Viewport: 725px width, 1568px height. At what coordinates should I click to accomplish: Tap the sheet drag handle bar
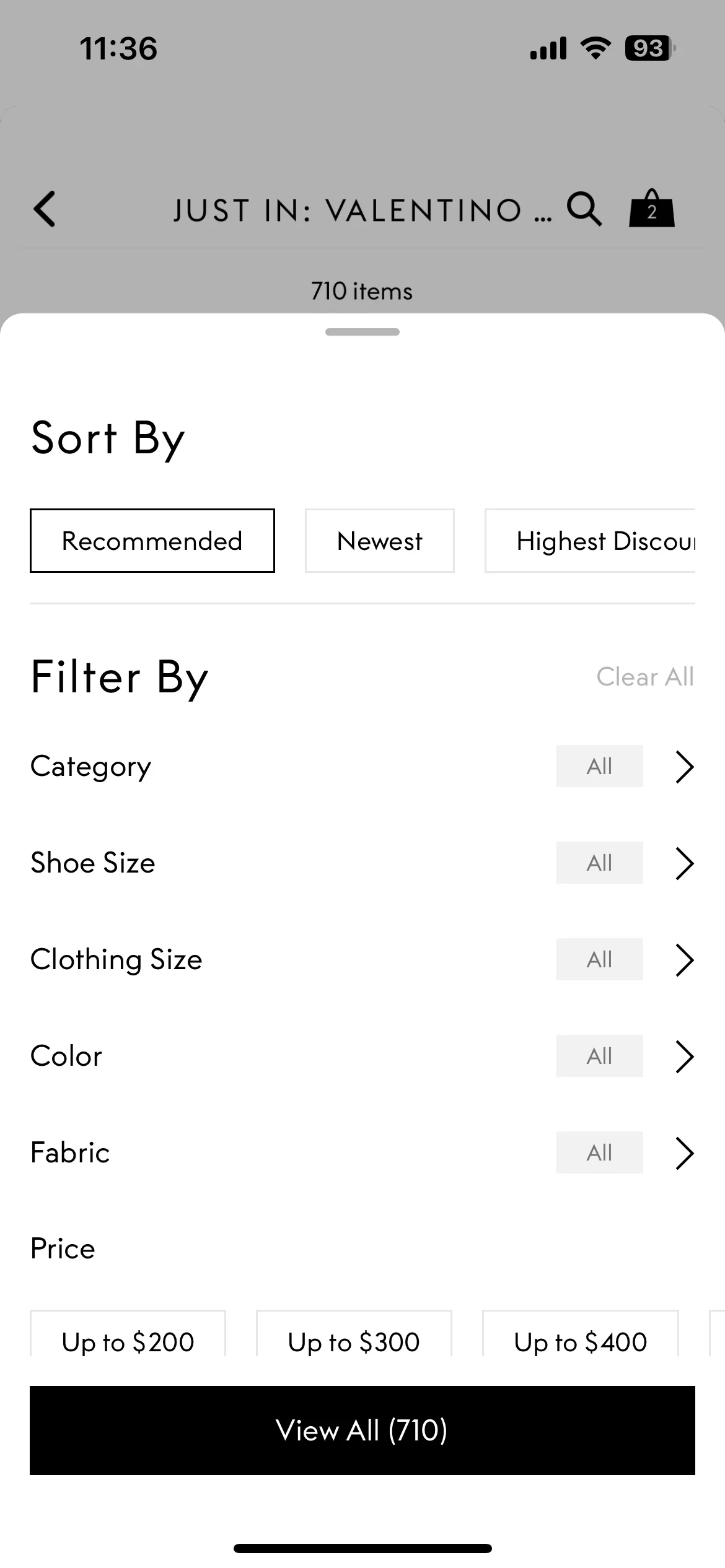(362, 332)
